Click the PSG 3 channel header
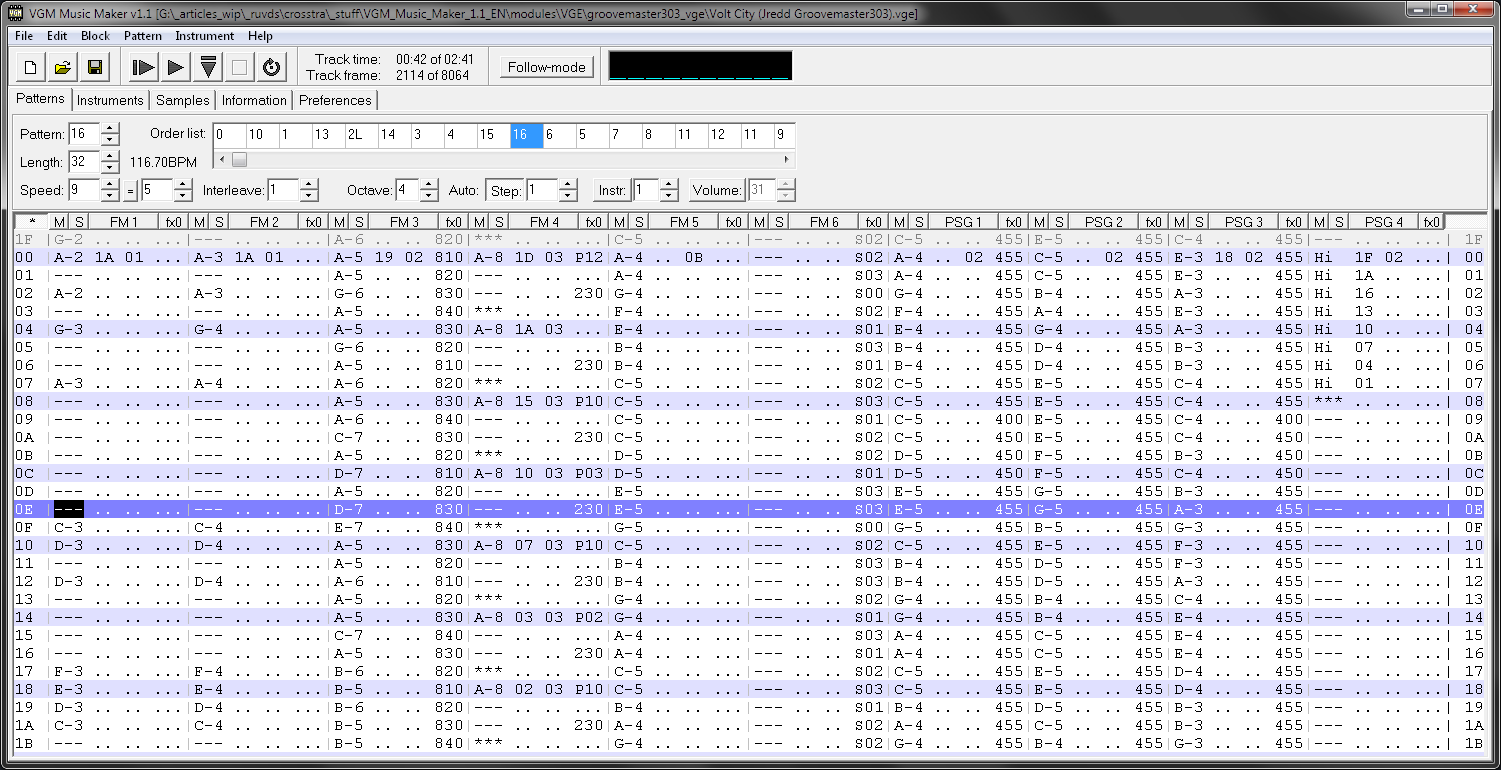This screenshot has height=770, width=1501. 1245,221
